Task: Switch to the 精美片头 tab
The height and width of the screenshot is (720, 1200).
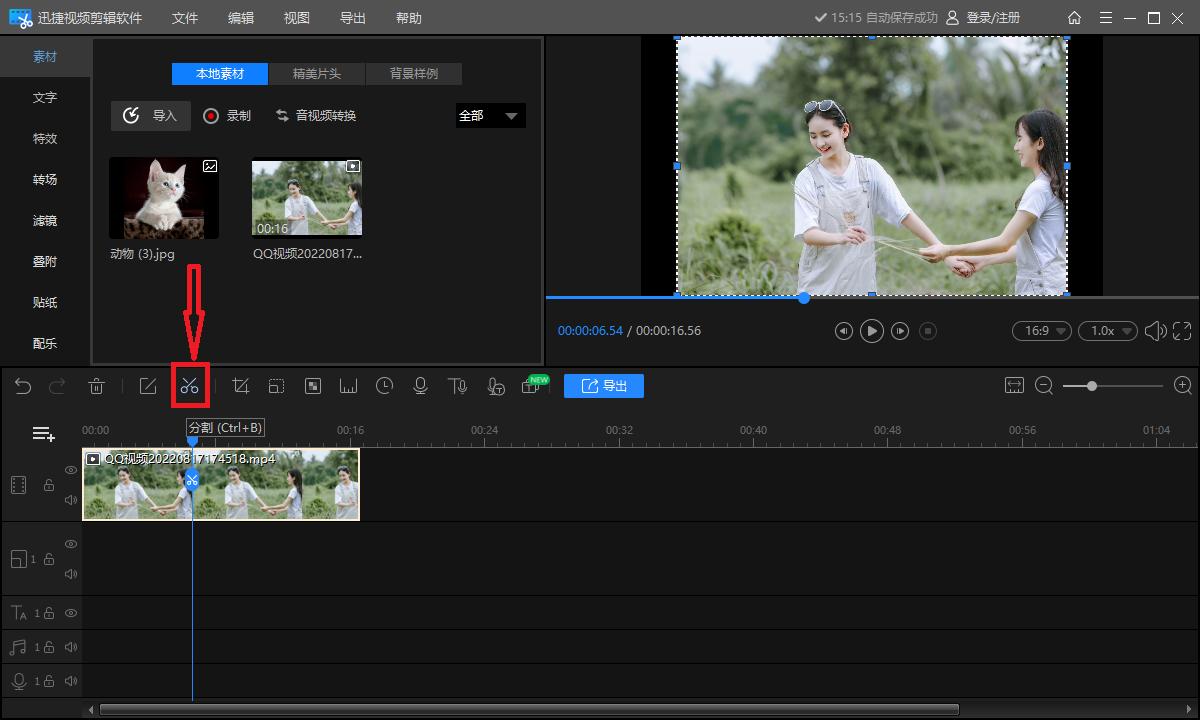Action: [316, 74]
